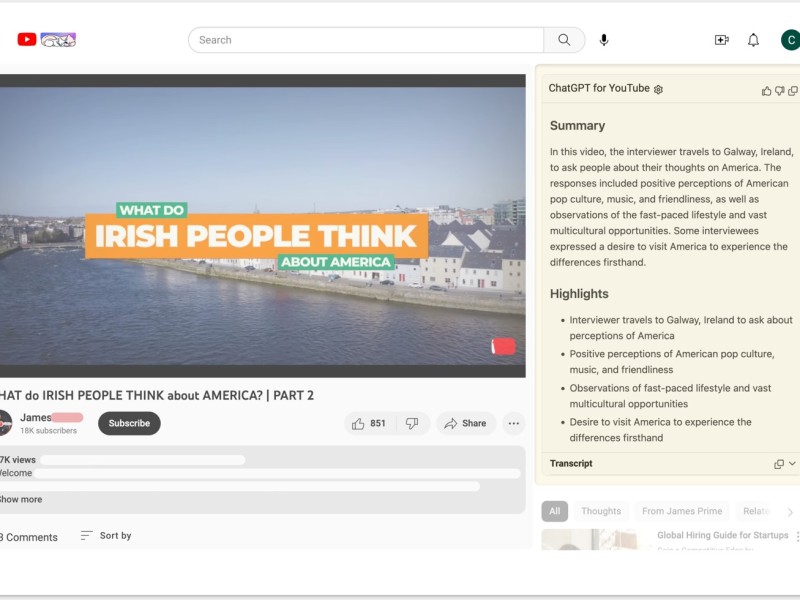Click the Highlights heading
This screenshot has height=600, width=800.
coord(579,294)
